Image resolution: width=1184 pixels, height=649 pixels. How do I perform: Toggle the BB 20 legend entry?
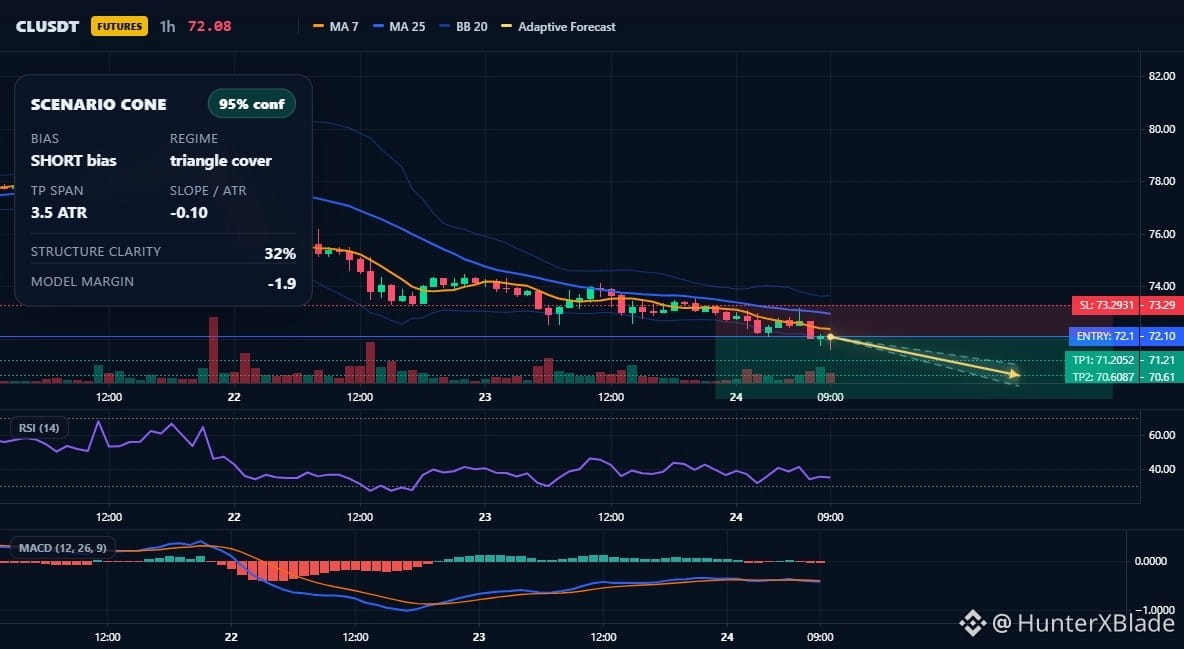click(x=464, y=26)
